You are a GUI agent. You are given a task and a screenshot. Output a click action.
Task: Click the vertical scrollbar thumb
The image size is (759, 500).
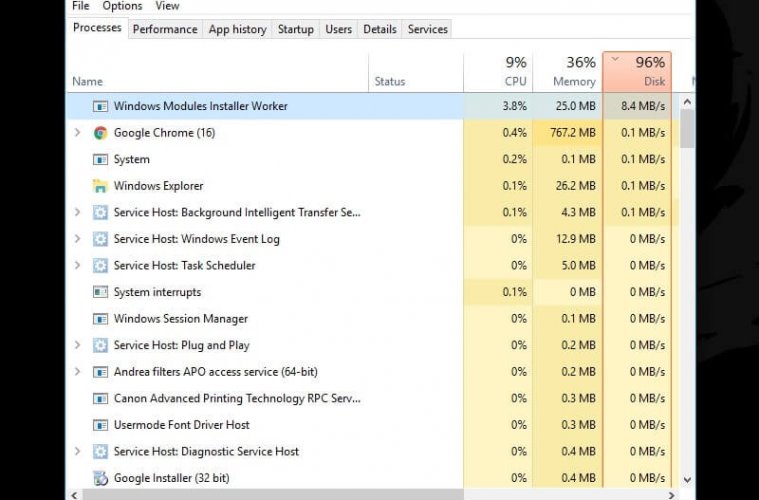click(687, 128)
